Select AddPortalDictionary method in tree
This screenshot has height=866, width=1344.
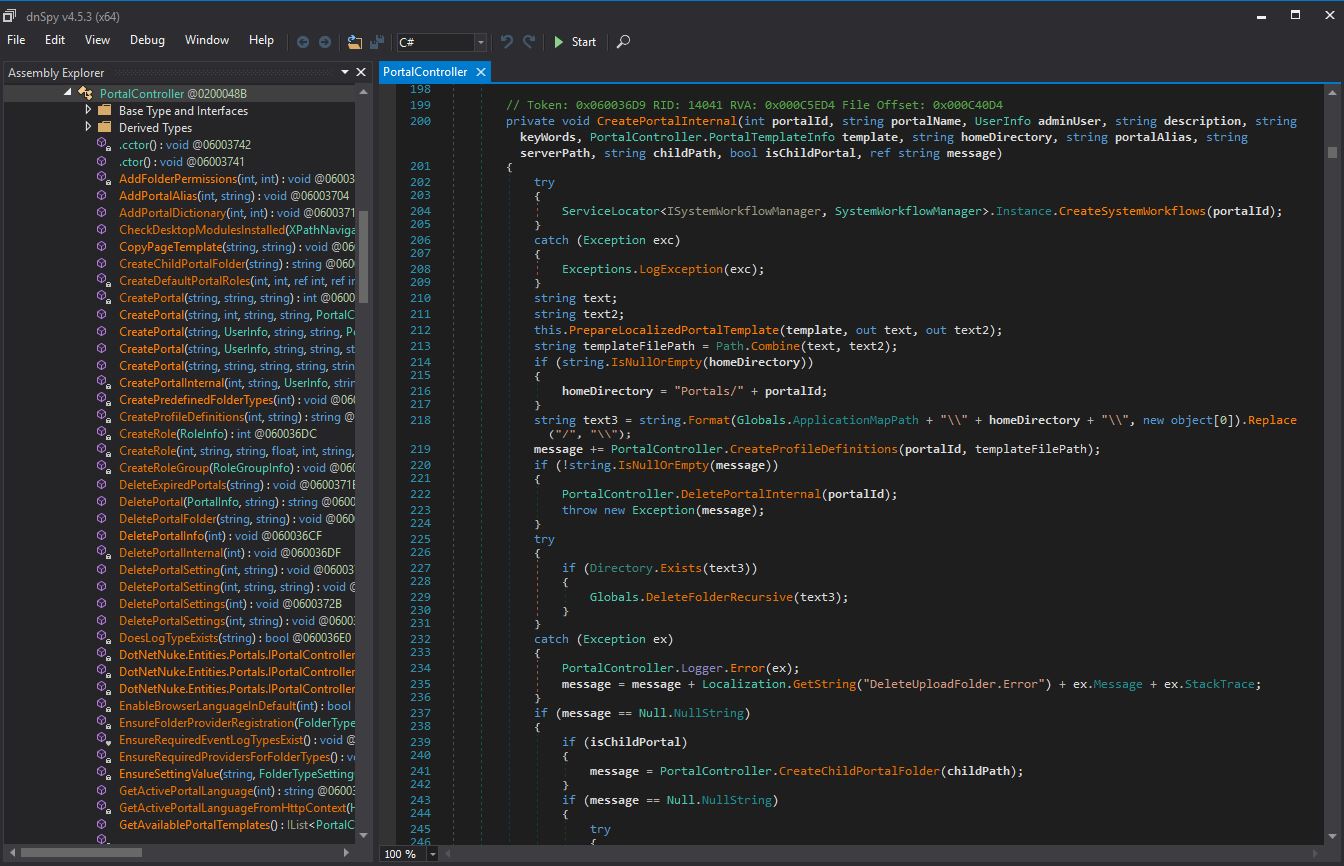pos(236,212)
